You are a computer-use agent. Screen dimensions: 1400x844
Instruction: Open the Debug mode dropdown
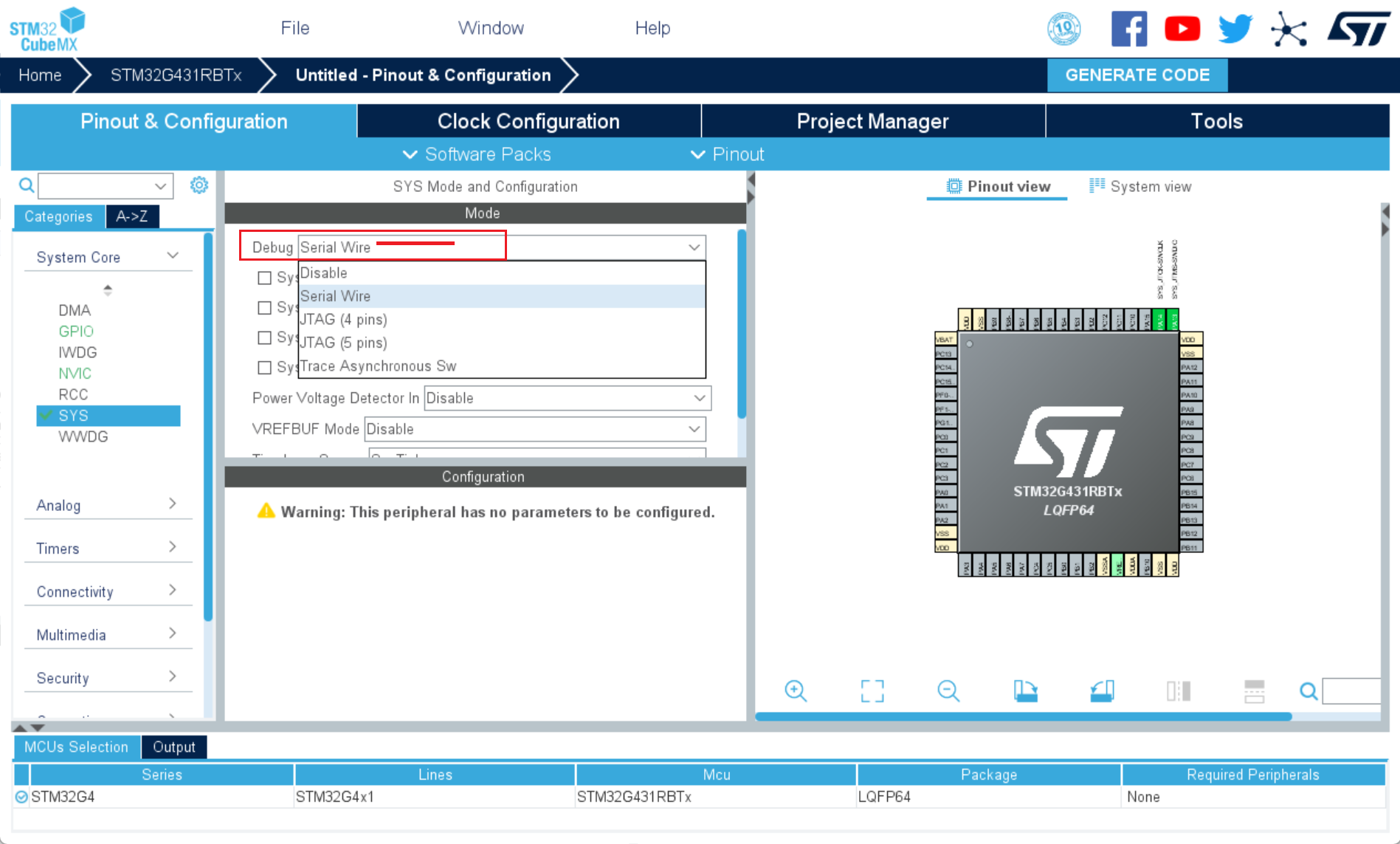click(x=502, y=247)
